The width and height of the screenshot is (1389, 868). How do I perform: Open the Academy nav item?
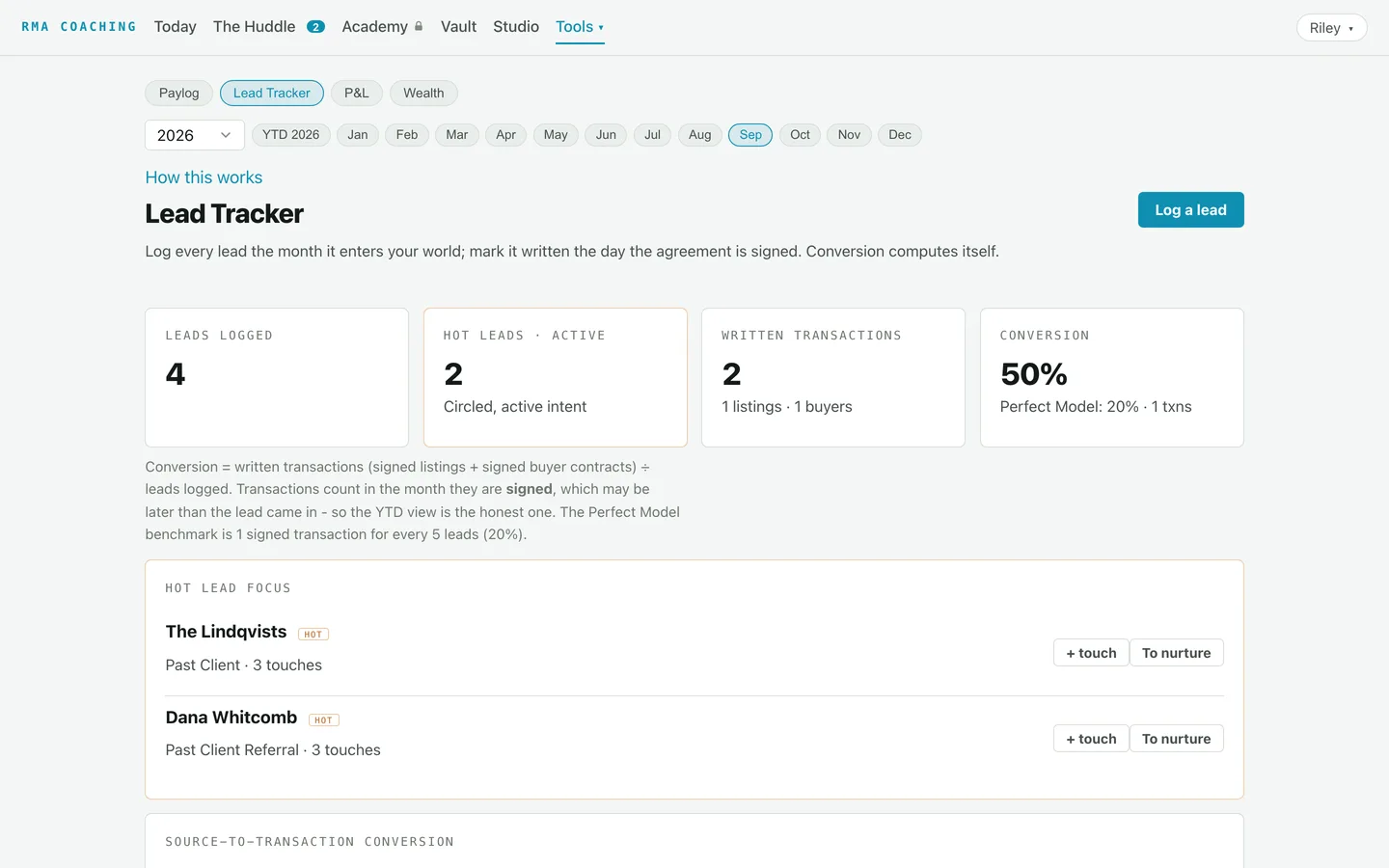point(374,27)
